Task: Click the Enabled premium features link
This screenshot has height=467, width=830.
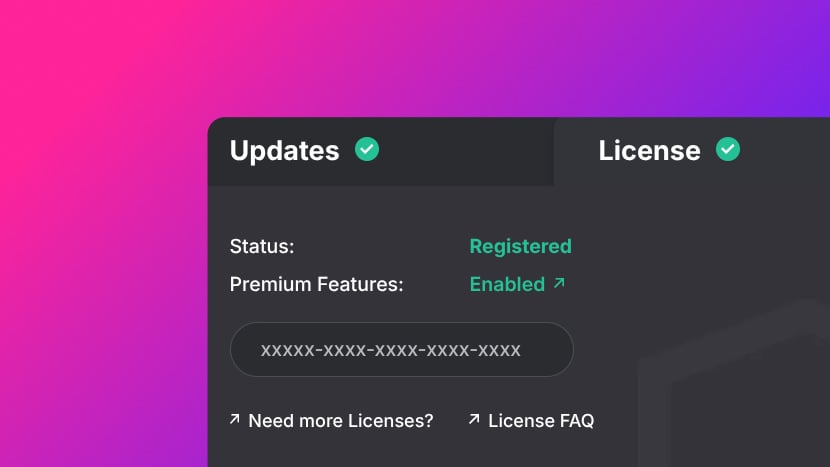Action: [x=507, y=284]
